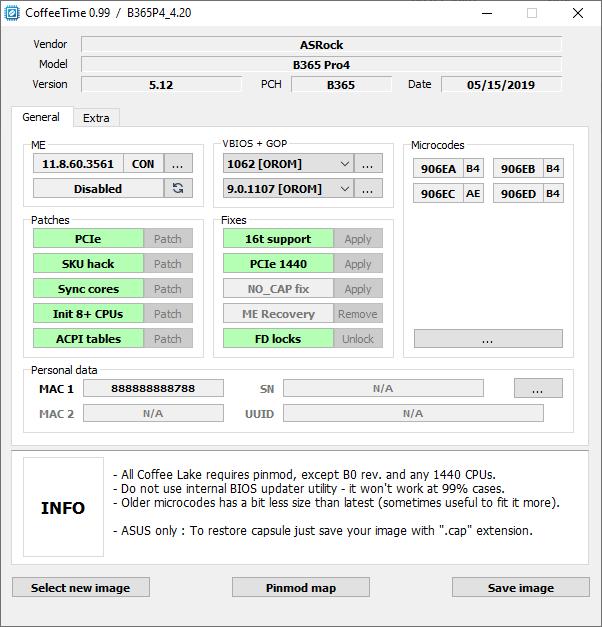
Task: Click Patch button for Sync cores
Action: click(x=168, y=289)
